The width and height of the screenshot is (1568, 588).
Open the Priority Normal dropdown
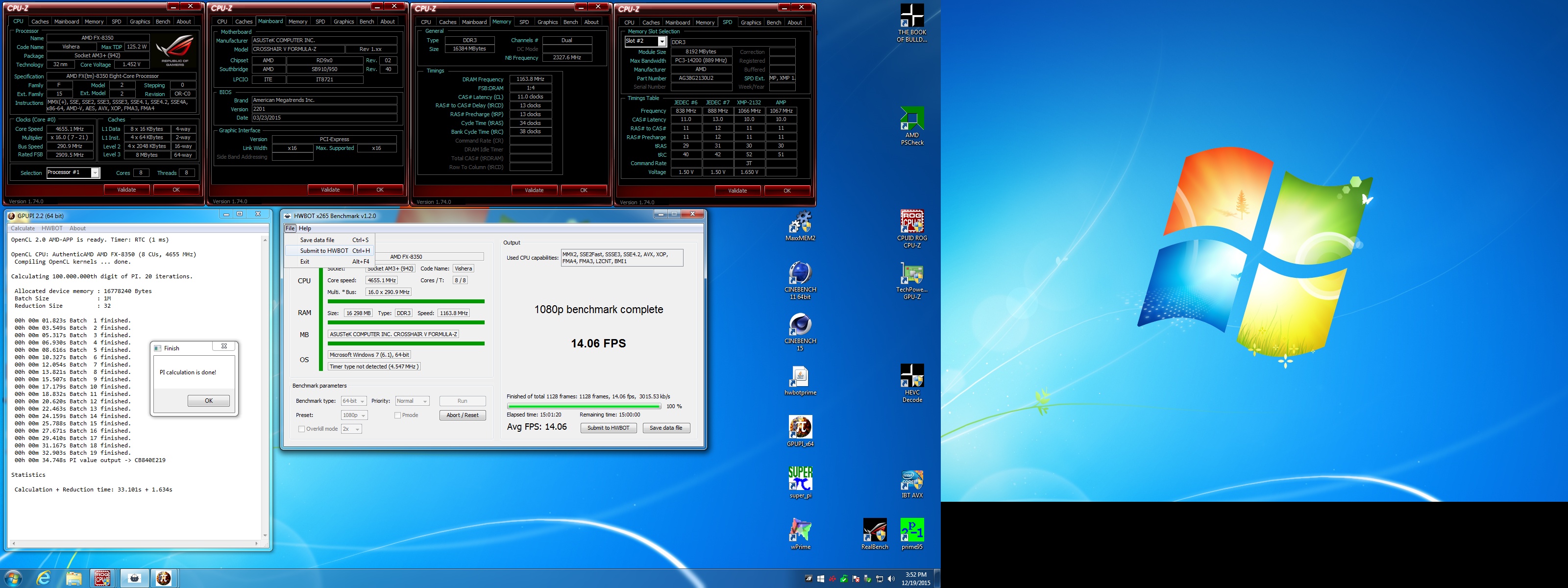[412, 401]
